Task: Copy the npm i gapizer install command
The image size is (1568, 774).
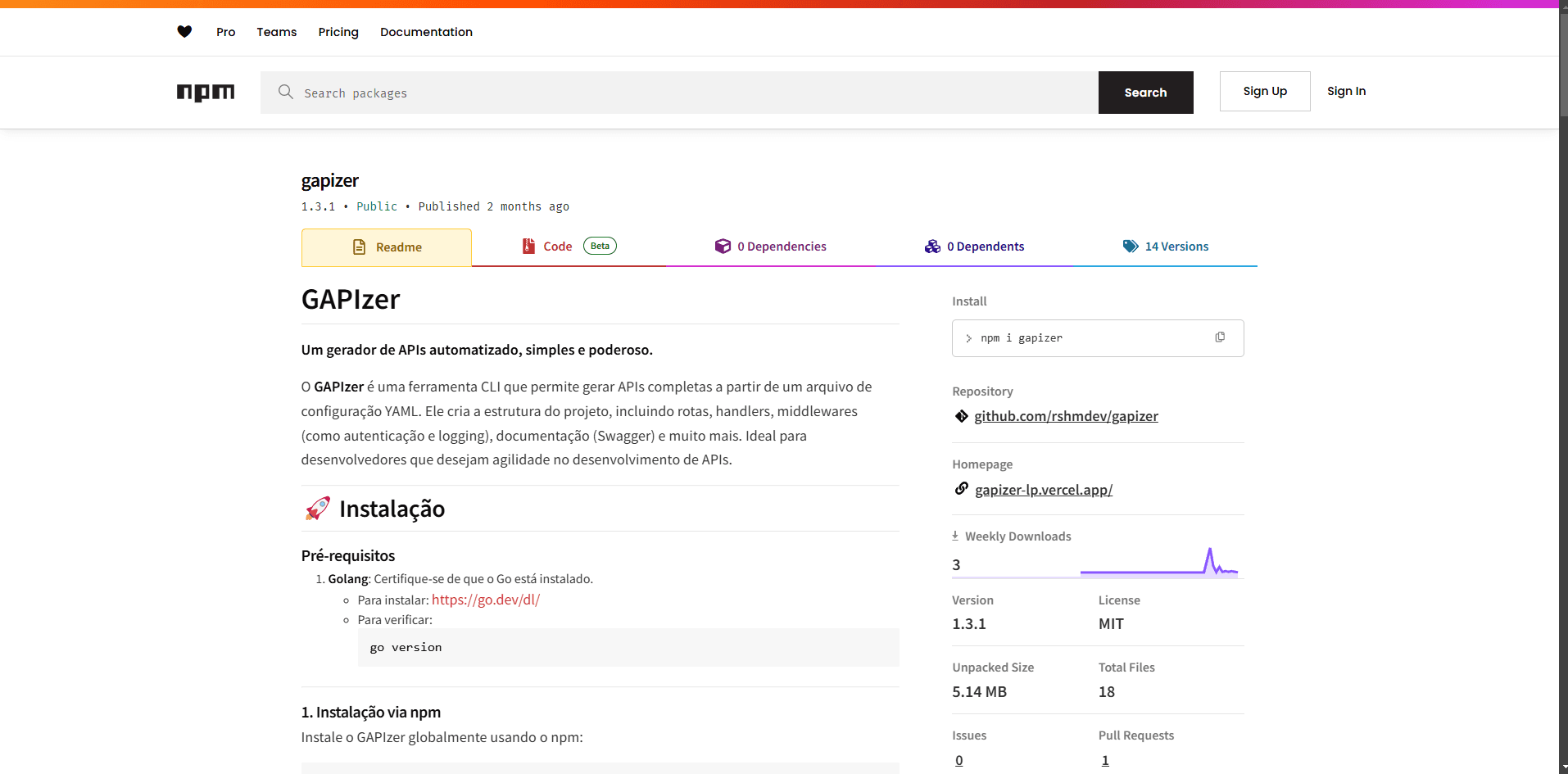Action: click(x=1220, y=337)
